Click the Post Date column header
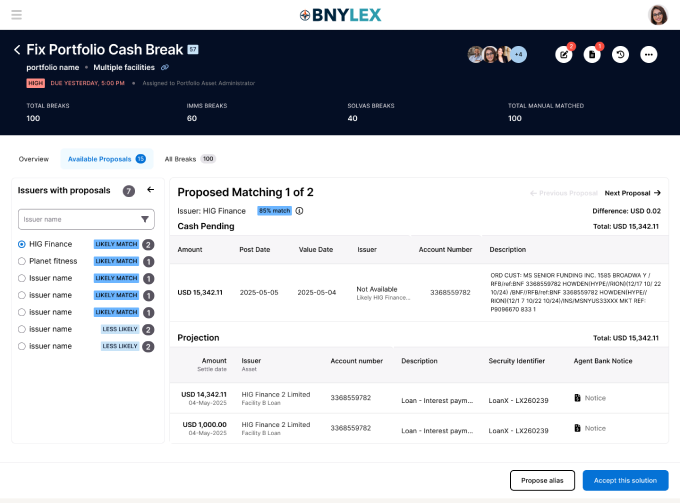The image size is (680, 503). (x=255, y=250)
